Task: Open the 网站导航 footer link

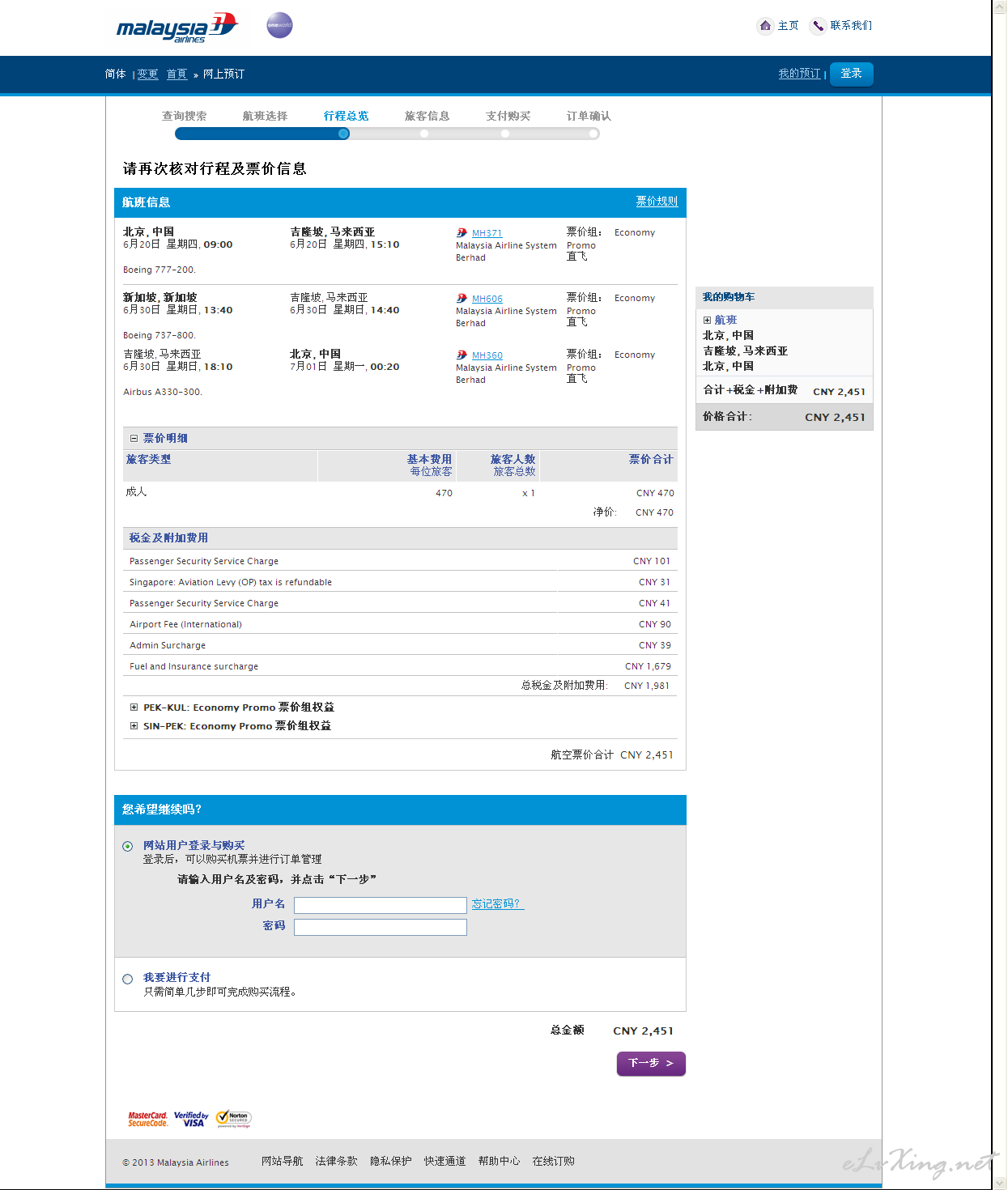Action: click(283, 1162)
